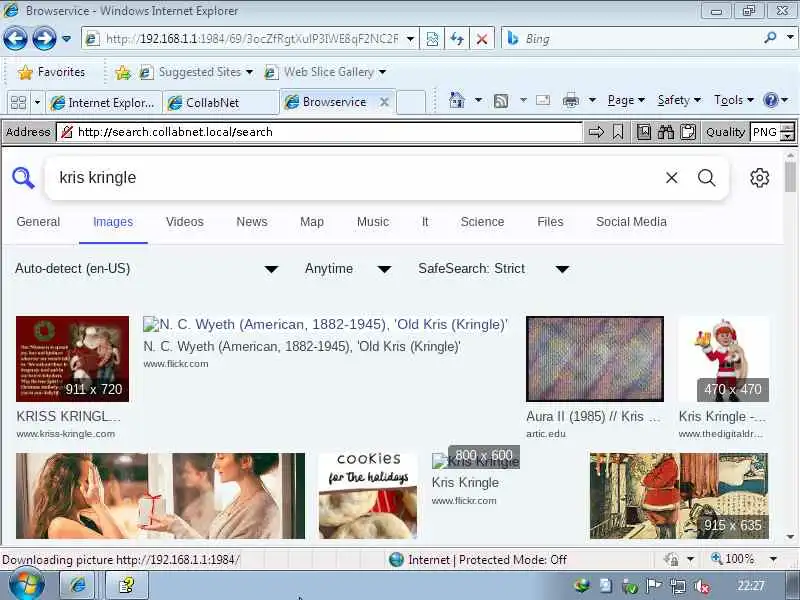This screenshot has width=800, height=600.
Task: Open the Favorites button
Action: coord(52,72)
